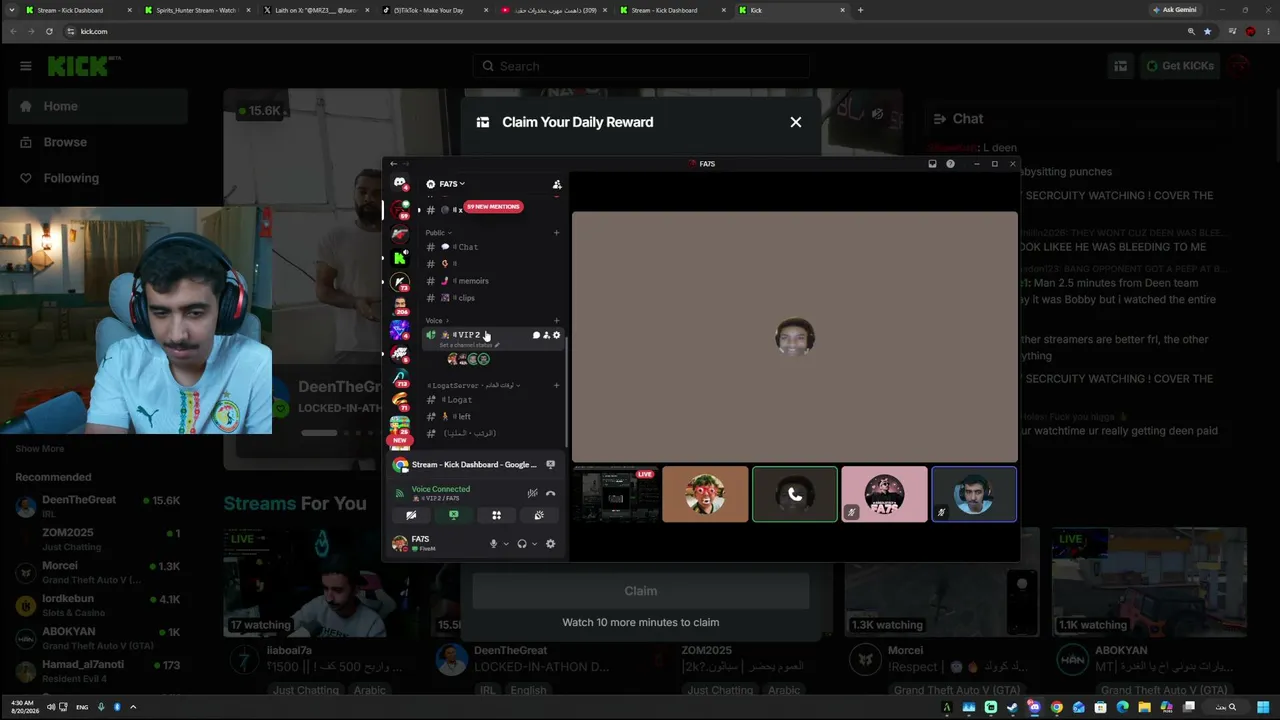The image size is (1280, 720).
Task: Click the Claim reward button
Action: [x=641, y=591]
